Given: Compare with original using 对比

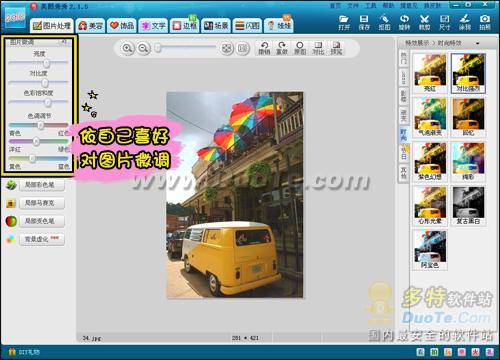Looking at the screenshot, I should point(318,48).
